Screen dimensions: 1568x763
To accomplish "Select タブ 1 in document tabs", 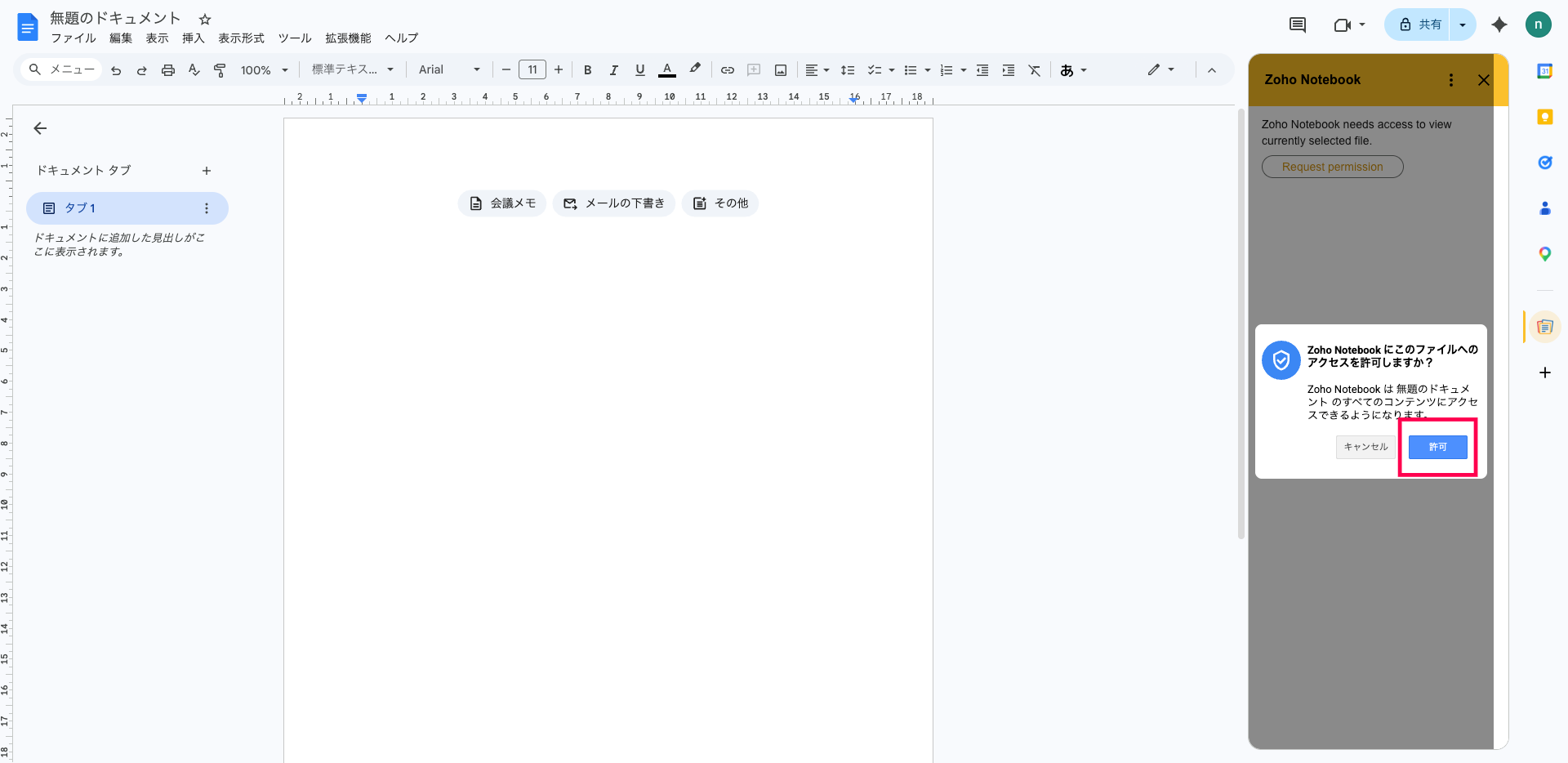I will tap(80, 208).
